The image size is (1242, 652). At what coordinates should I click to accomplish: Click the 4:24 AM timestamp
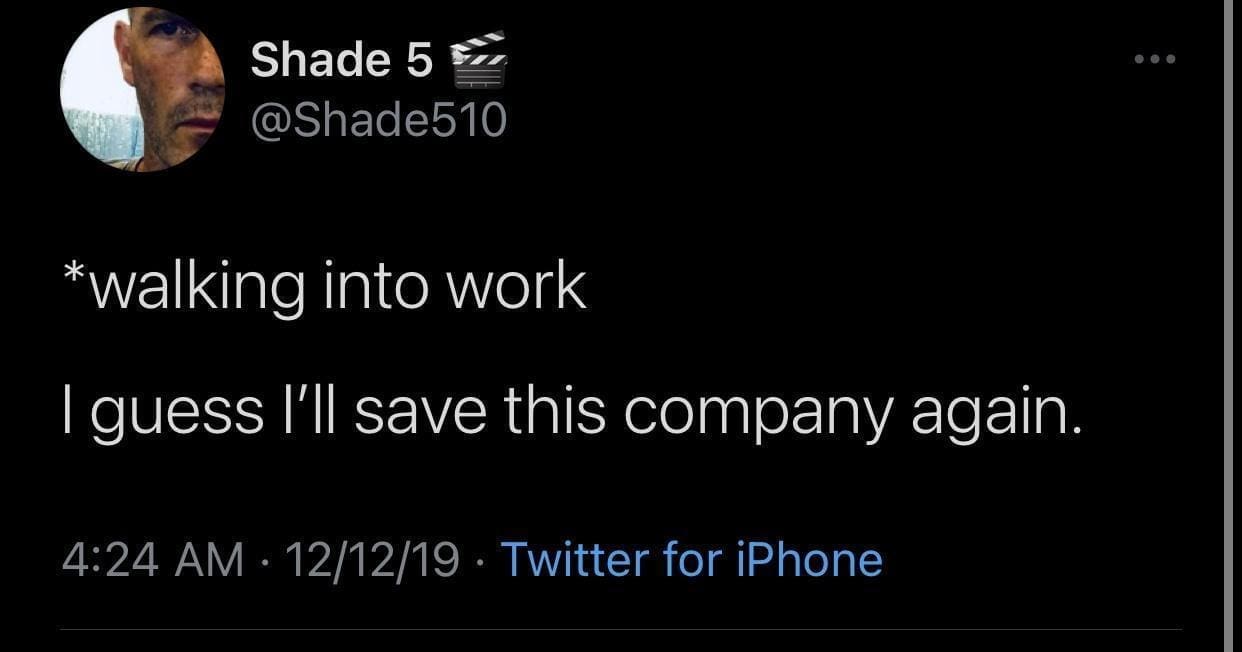[153, 559]
